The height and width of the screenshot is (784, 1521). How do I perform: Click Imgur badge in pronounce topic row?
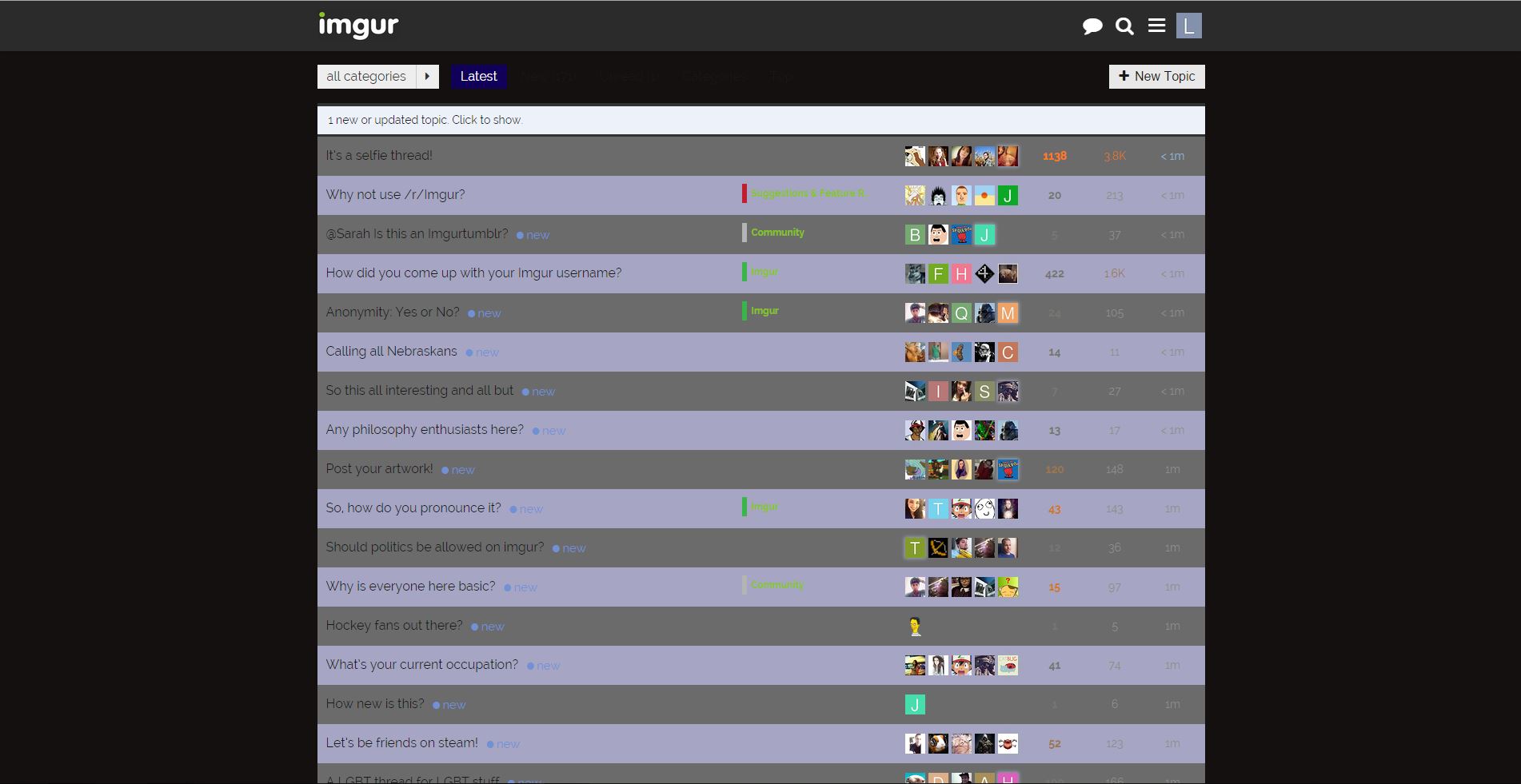(x=760, y=507)
